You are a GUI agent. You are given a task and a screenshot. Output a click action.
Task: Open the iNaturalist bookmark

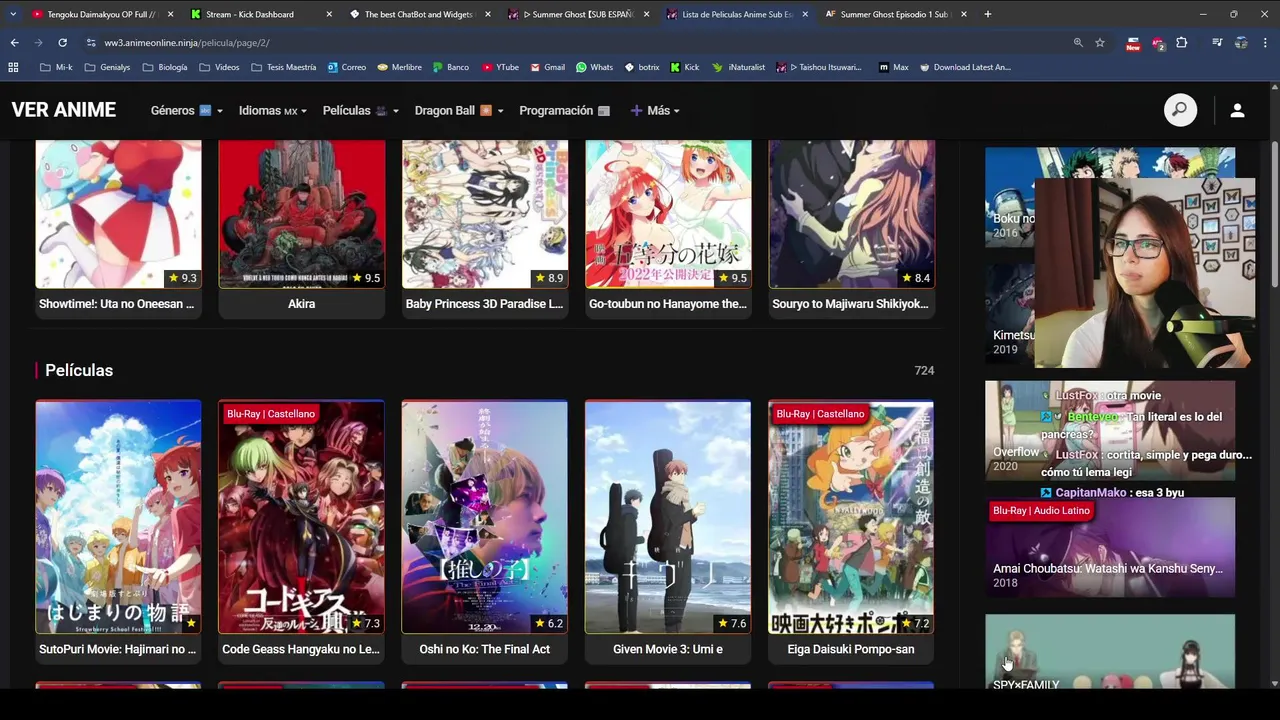click(739, 67)
